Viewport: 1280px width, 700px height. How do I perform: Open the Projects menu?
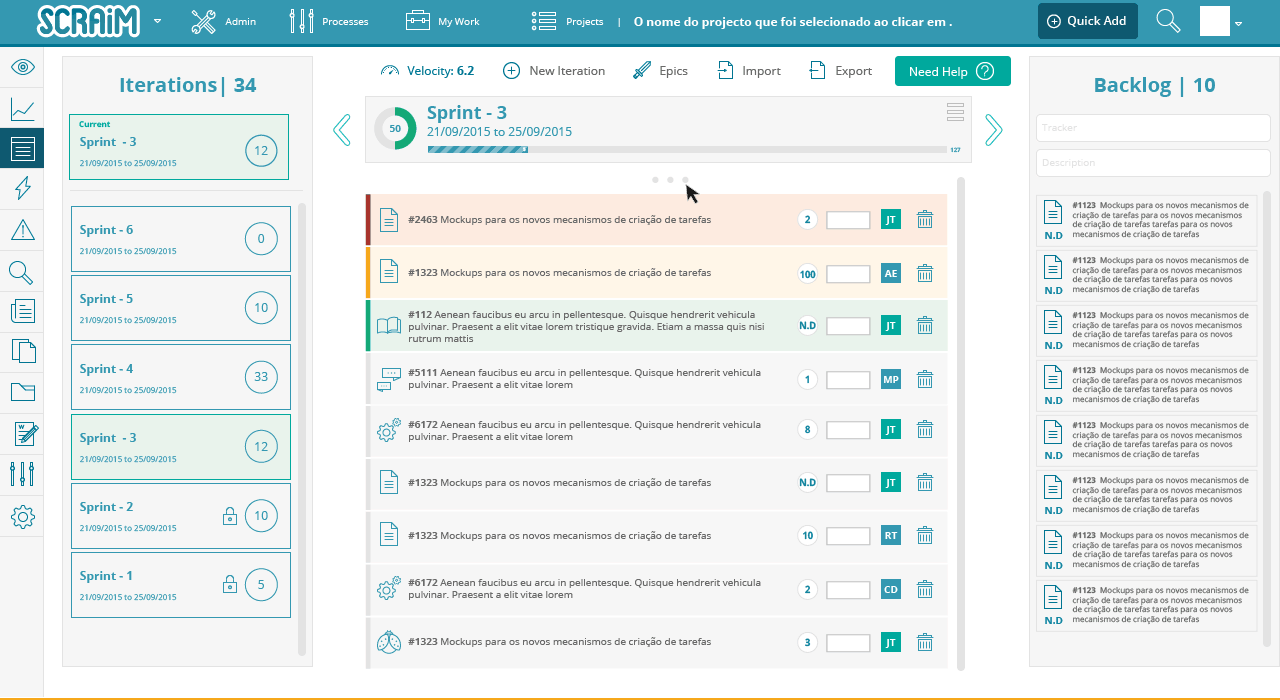(x=567, y=21)
